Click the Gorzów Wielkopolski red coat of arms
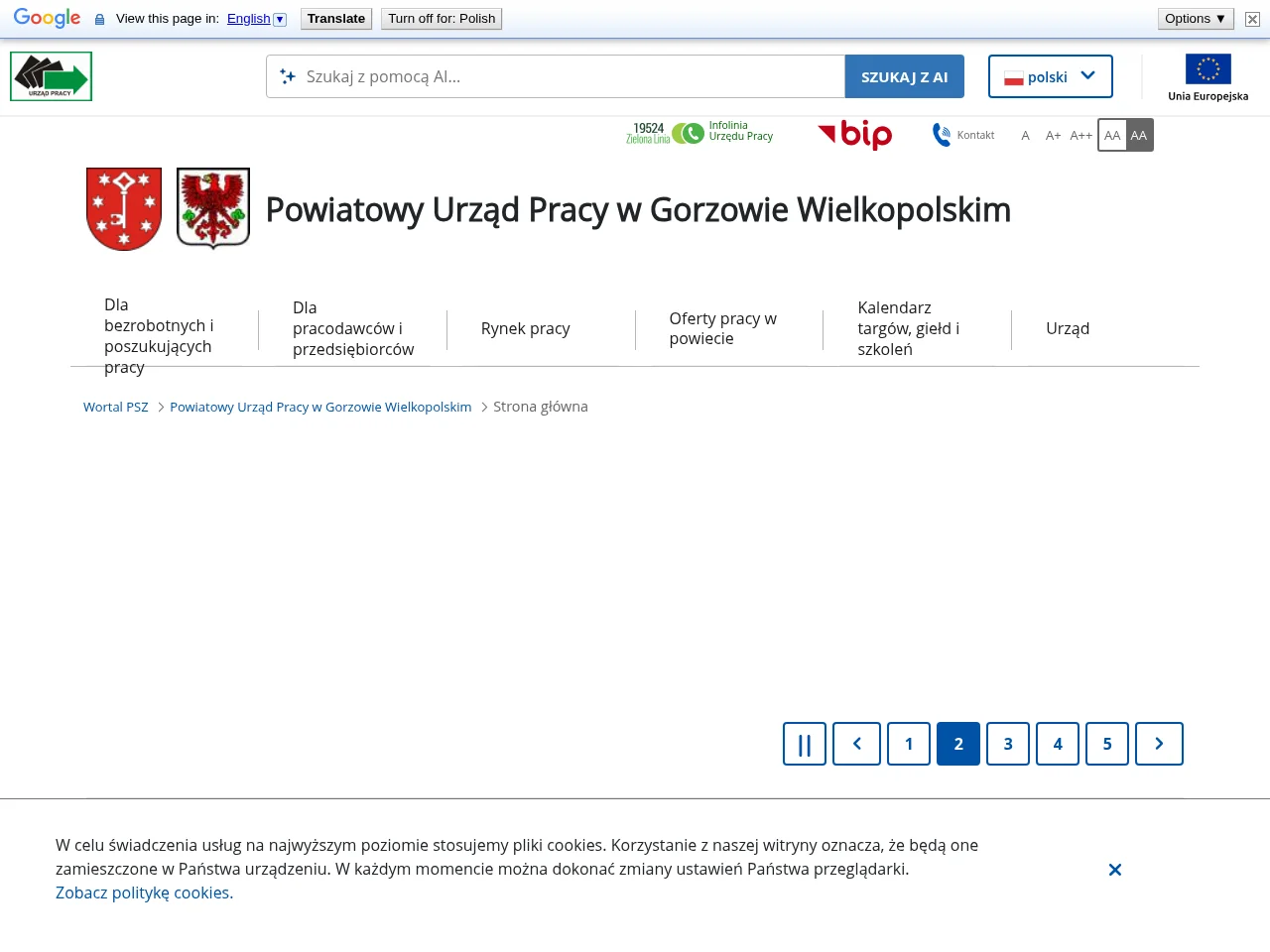Image resolution: width=1270 pixels, height=952 pixels. click(124, 209)
